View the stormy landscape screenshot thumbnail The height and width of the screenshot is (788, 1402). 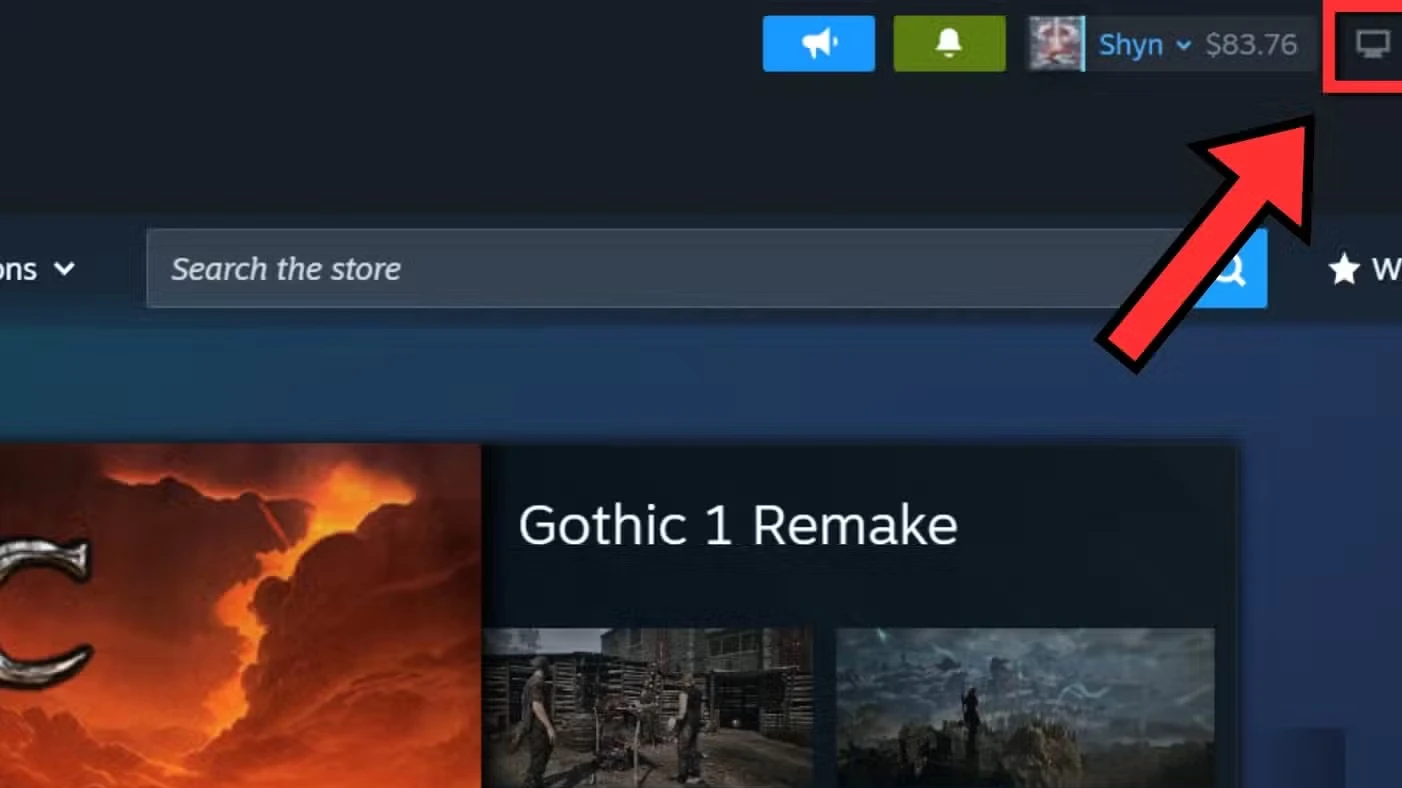coord(1025,708)
